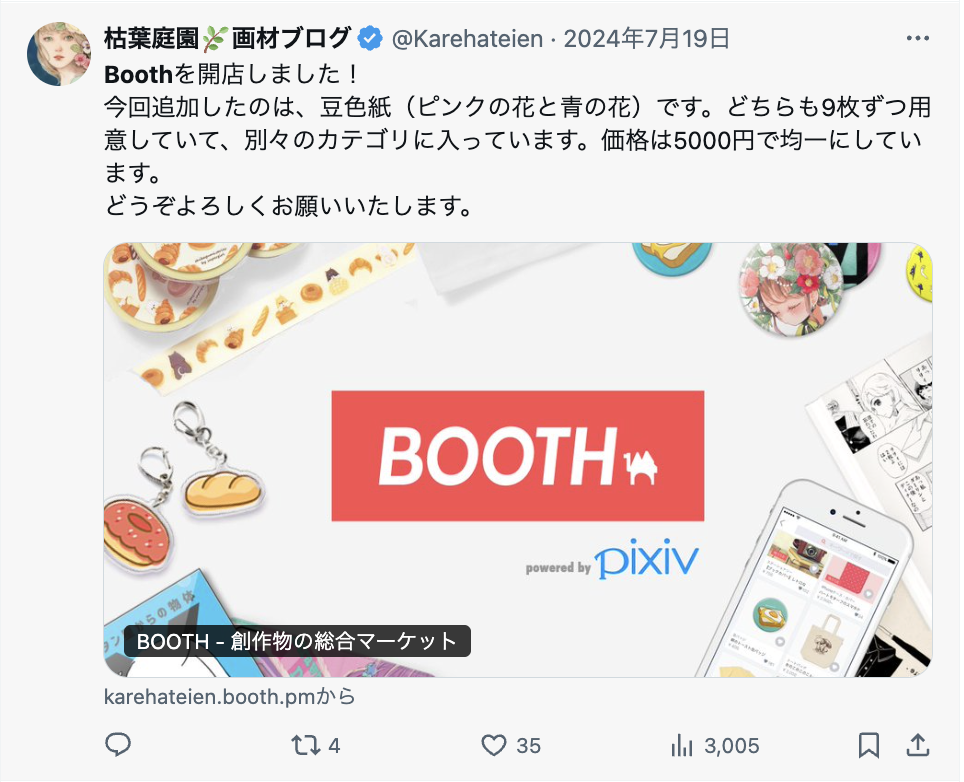Open the tweet via the 2024年7月19日 date
This screenshot has width=964, height=782.
(x=647, y=39)
